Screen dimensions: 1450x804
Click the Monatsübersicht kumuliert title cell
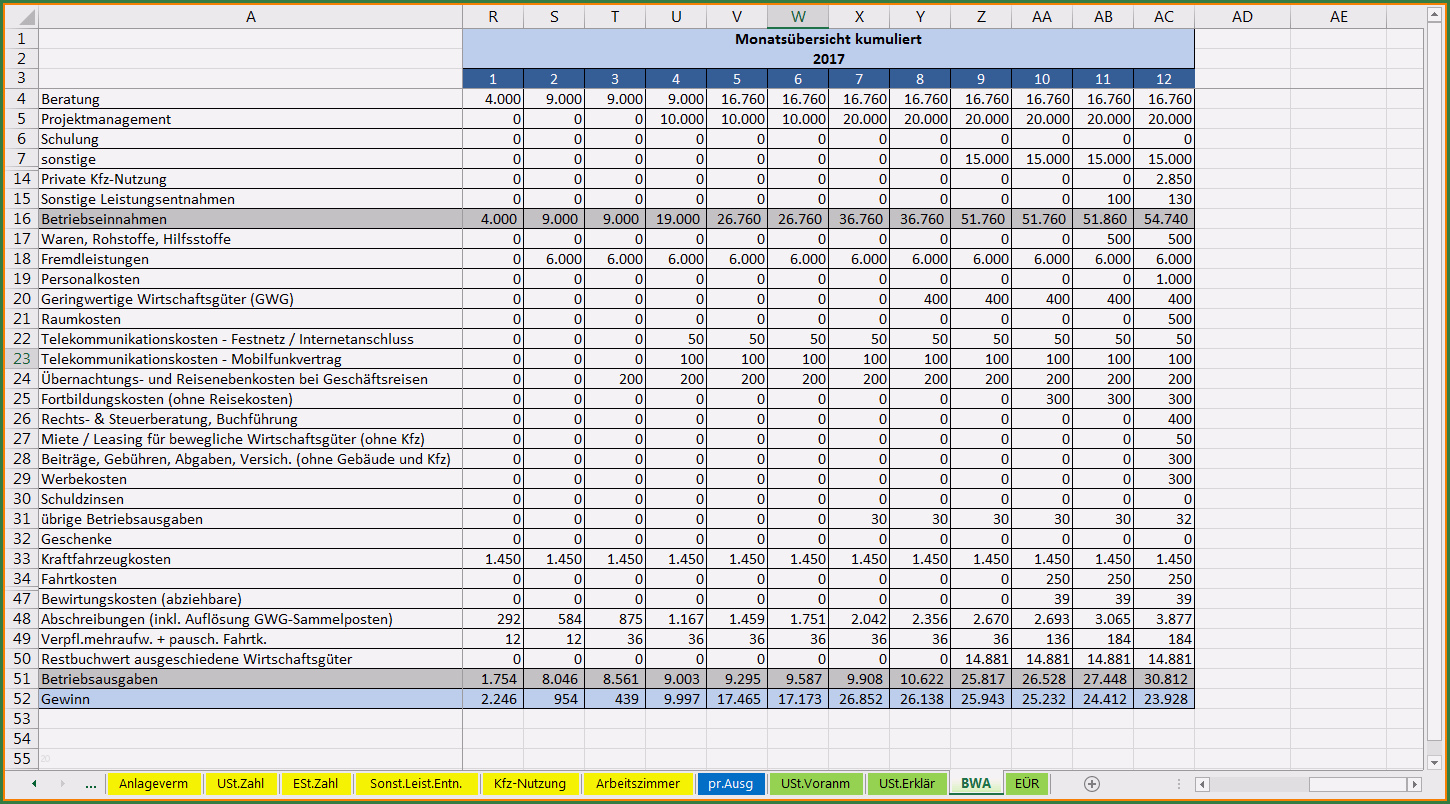(828, 39)
